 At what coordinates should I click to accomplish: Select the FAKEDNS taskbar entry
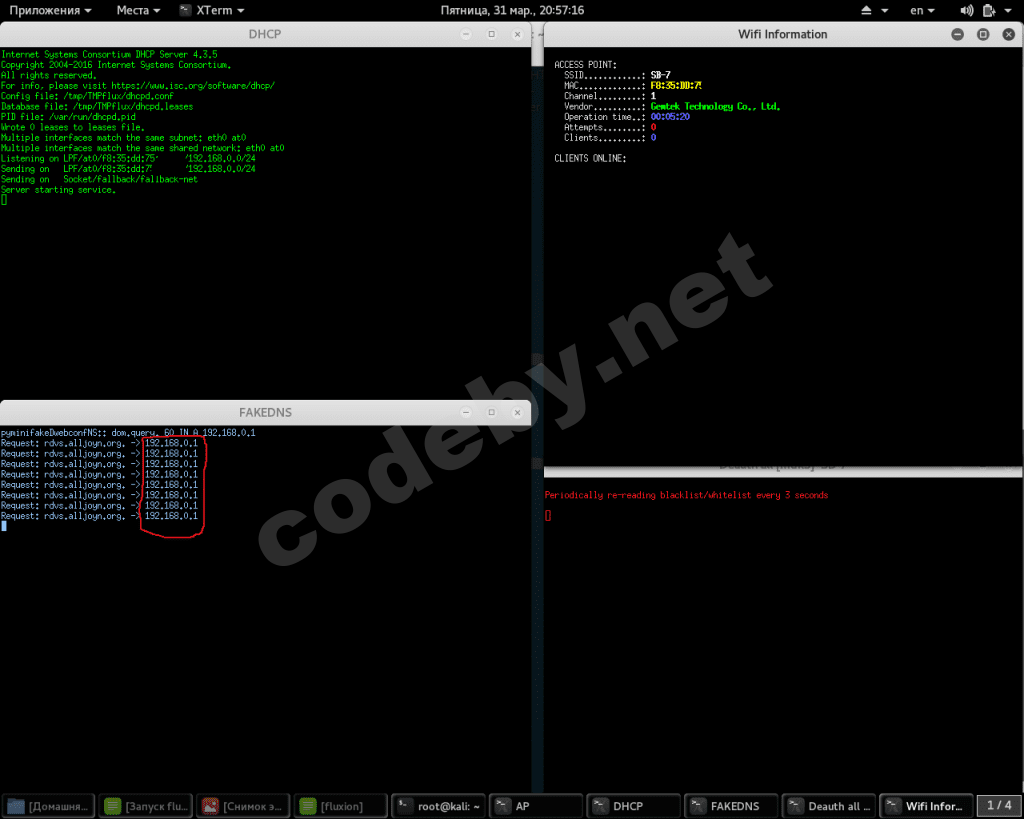coord(731,806)
